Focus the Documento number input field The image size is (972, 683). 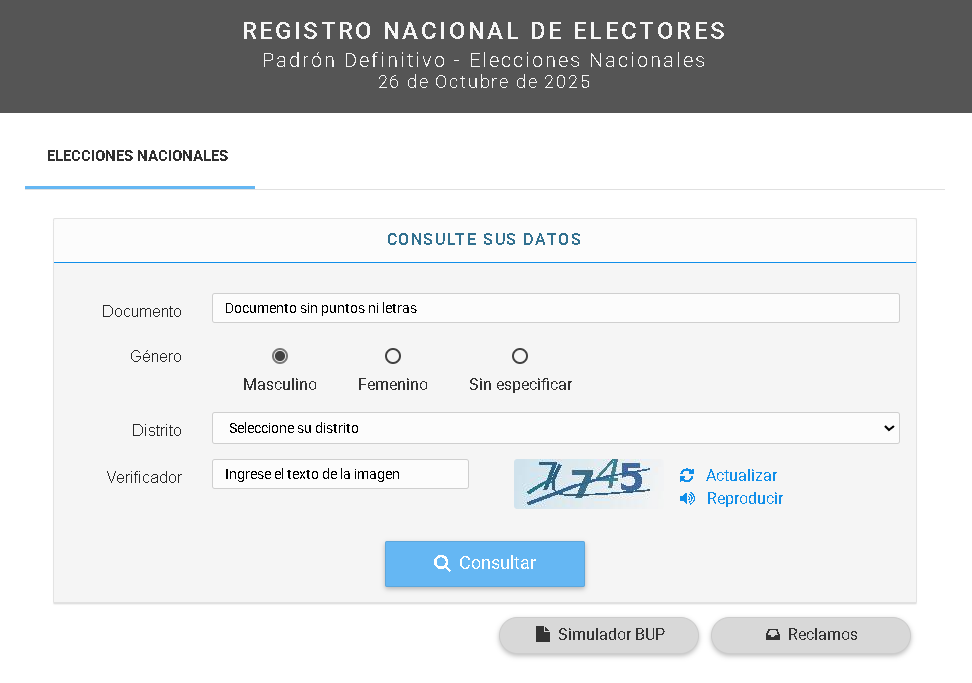pyautogui.click(x=555, y=308)
